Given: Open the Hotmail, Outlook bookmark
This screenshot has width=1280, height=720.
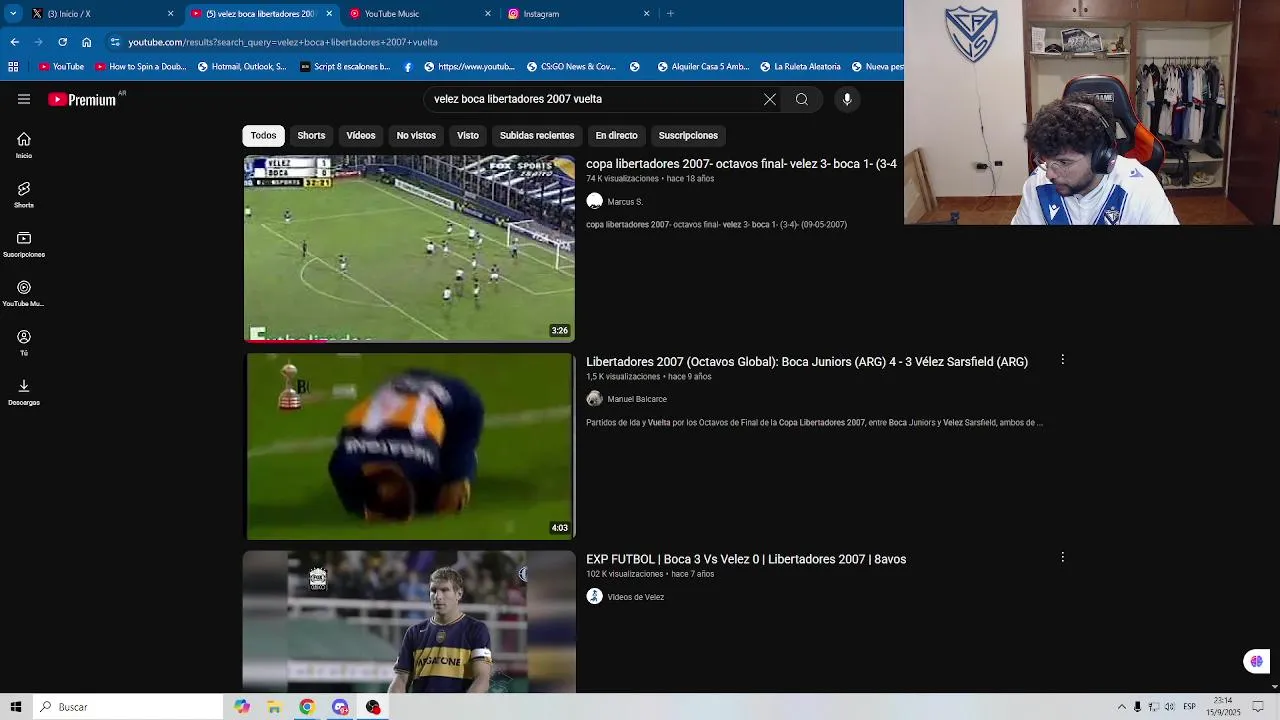Looking at the screenshot, I should click(242, 67).
